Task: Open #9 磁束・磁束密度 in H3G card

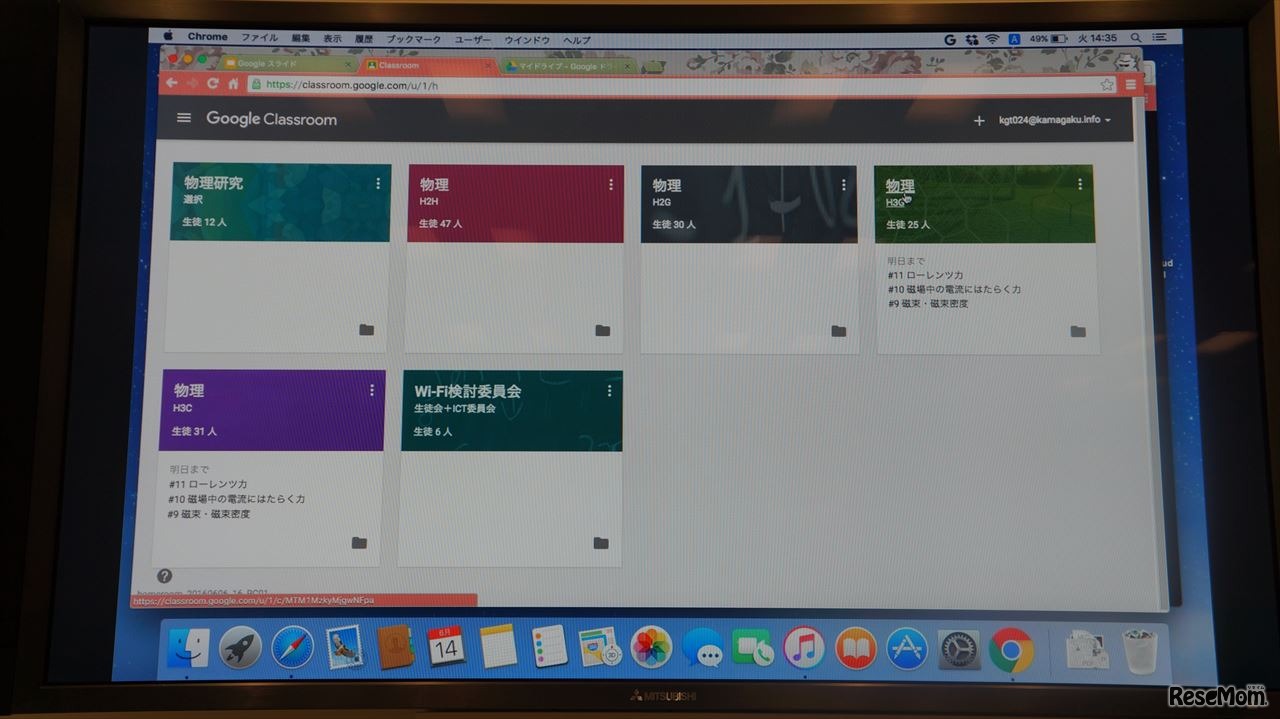Action: tap(927, 303)
